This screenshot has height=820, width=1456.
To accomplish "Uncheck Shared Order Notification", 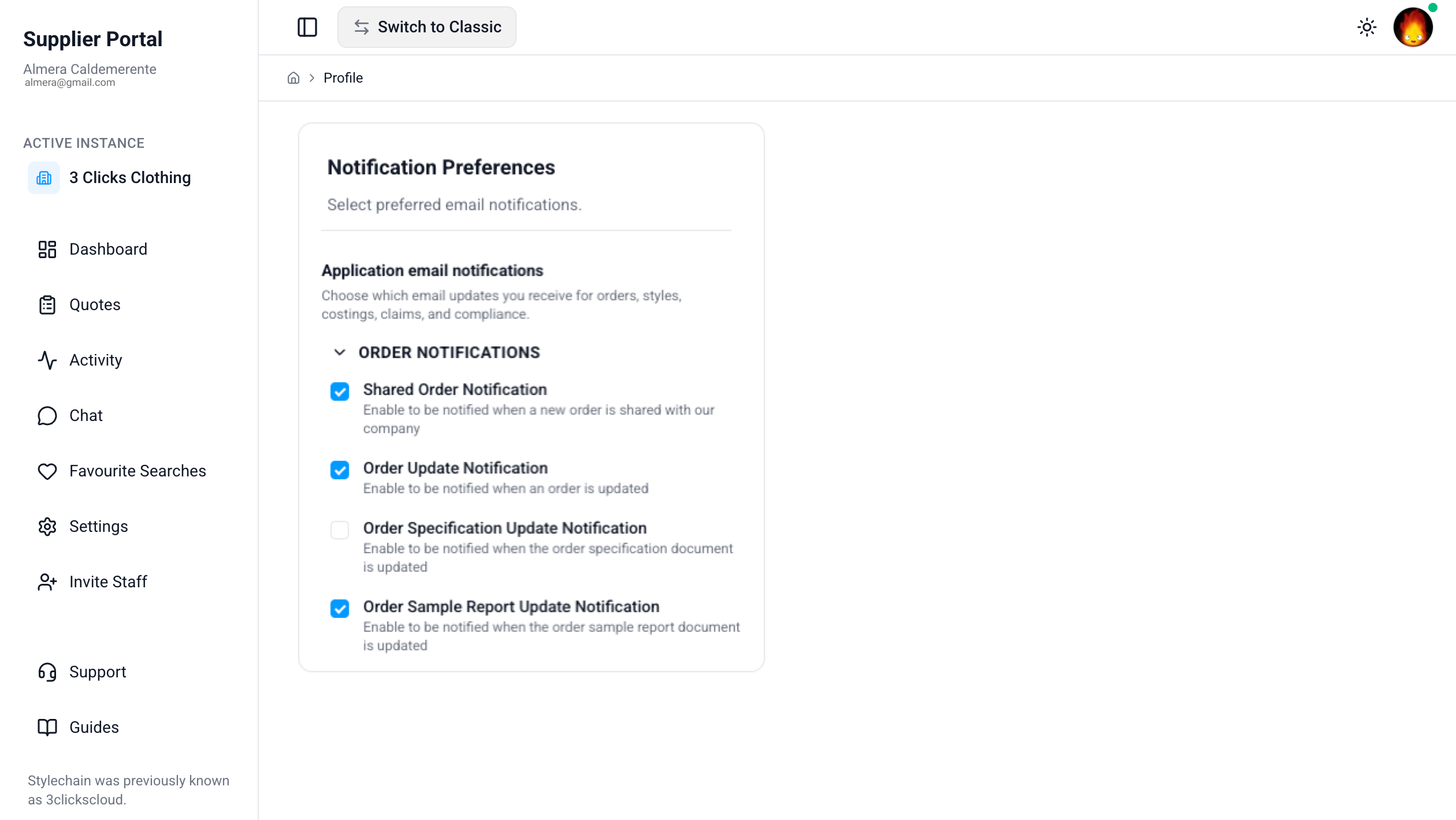I will pos(340,392).
